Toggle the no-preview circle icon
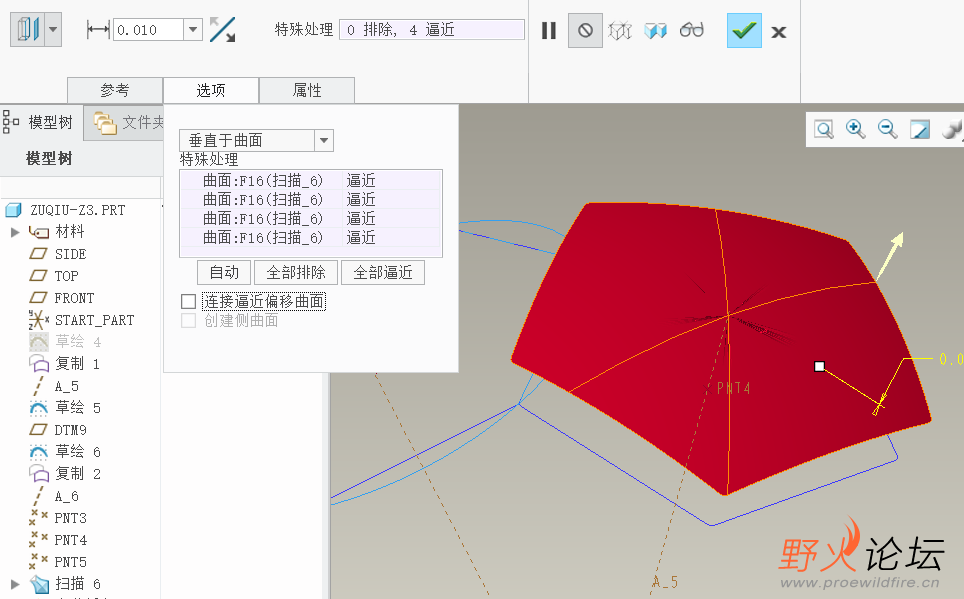 [585, 30]
